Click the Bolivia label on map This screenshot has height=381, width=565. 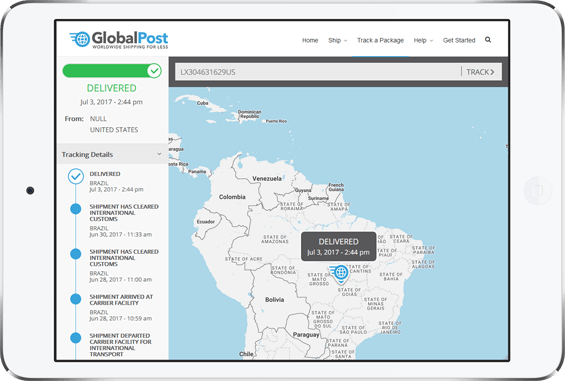pos(275,300)
